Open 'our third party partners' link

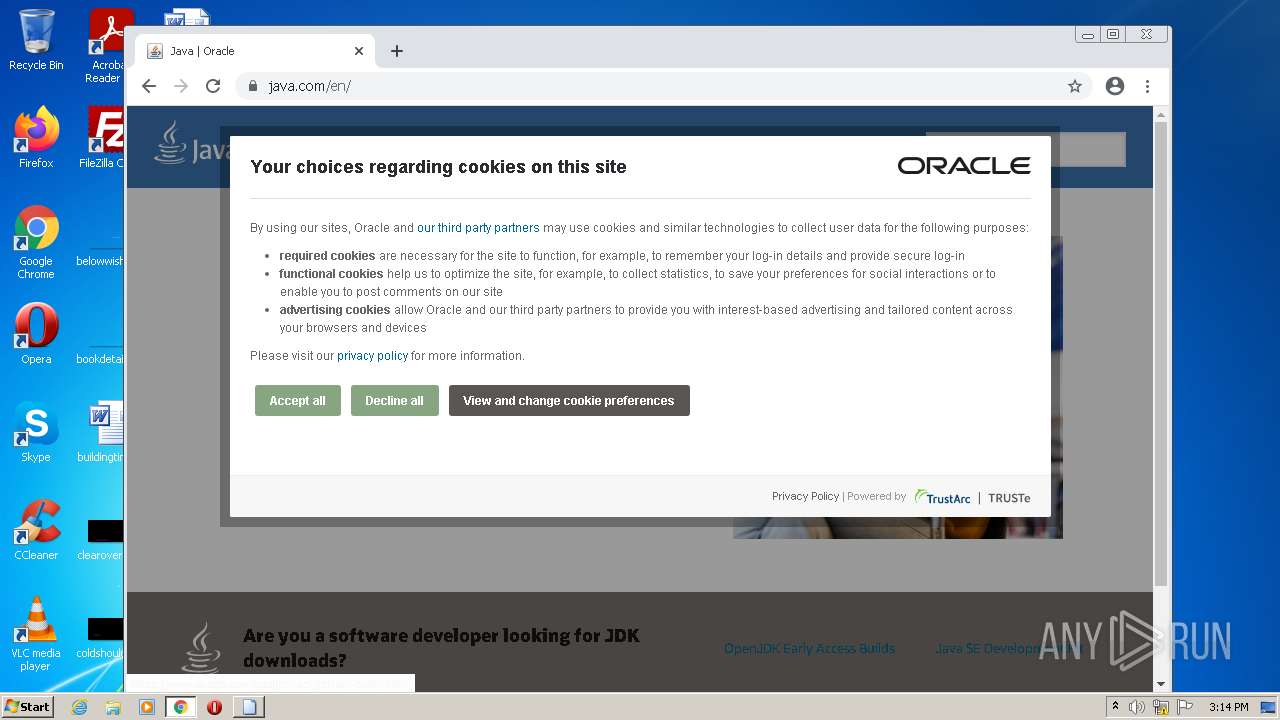point(478,228)
